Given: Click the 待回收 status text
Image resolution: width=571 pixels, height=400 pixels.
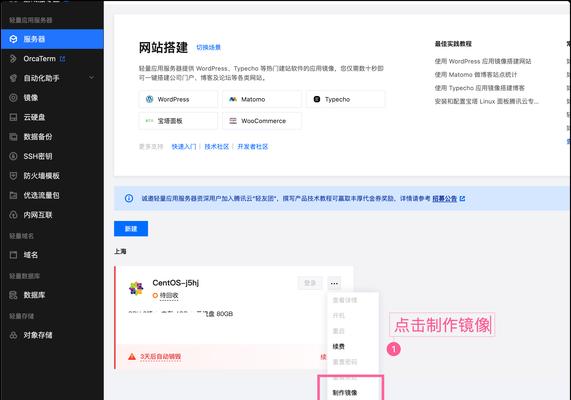Looking at the screenshot, I should (169, 295).
